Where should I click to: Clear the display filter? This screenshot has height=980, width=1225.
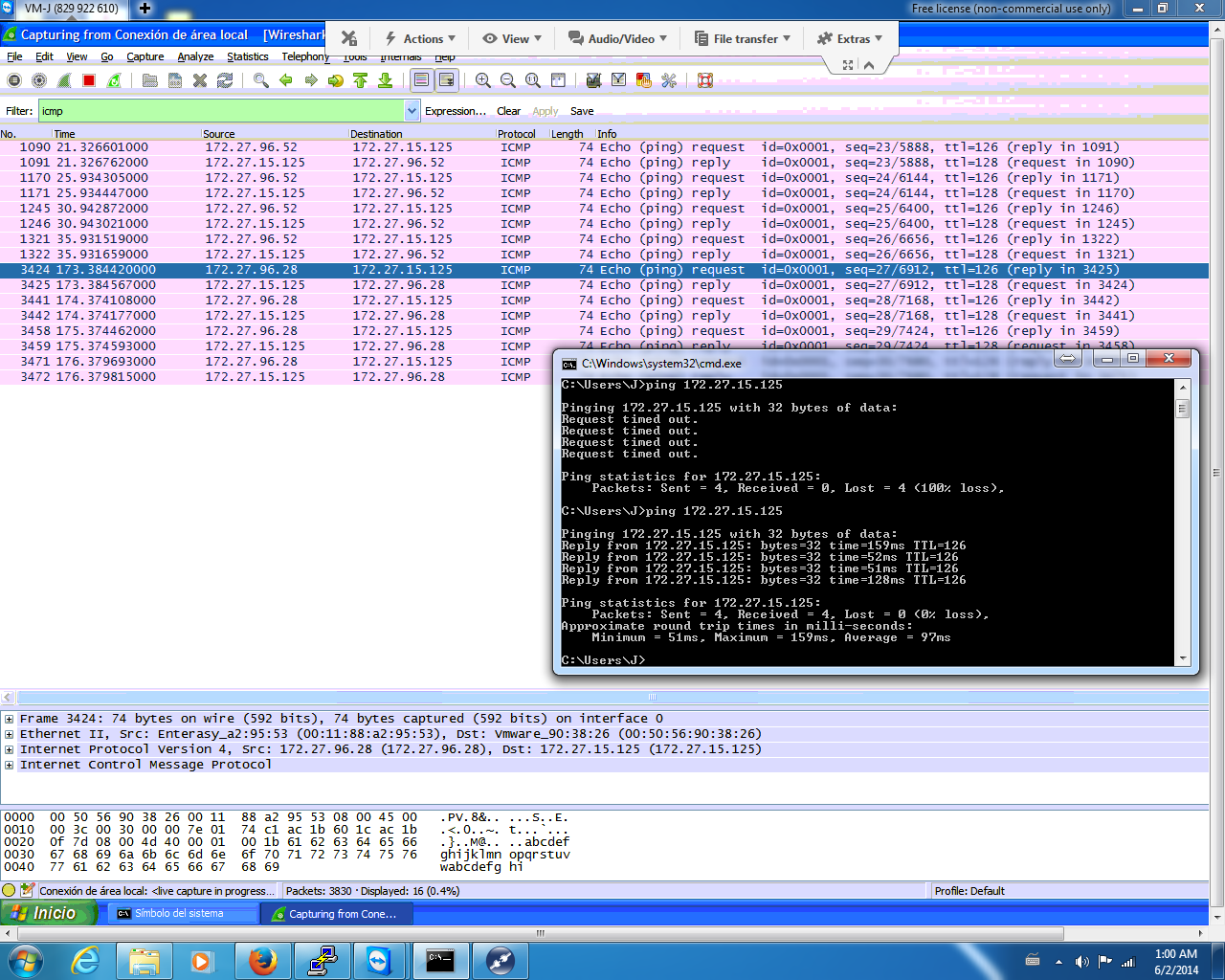pos(508,111)
